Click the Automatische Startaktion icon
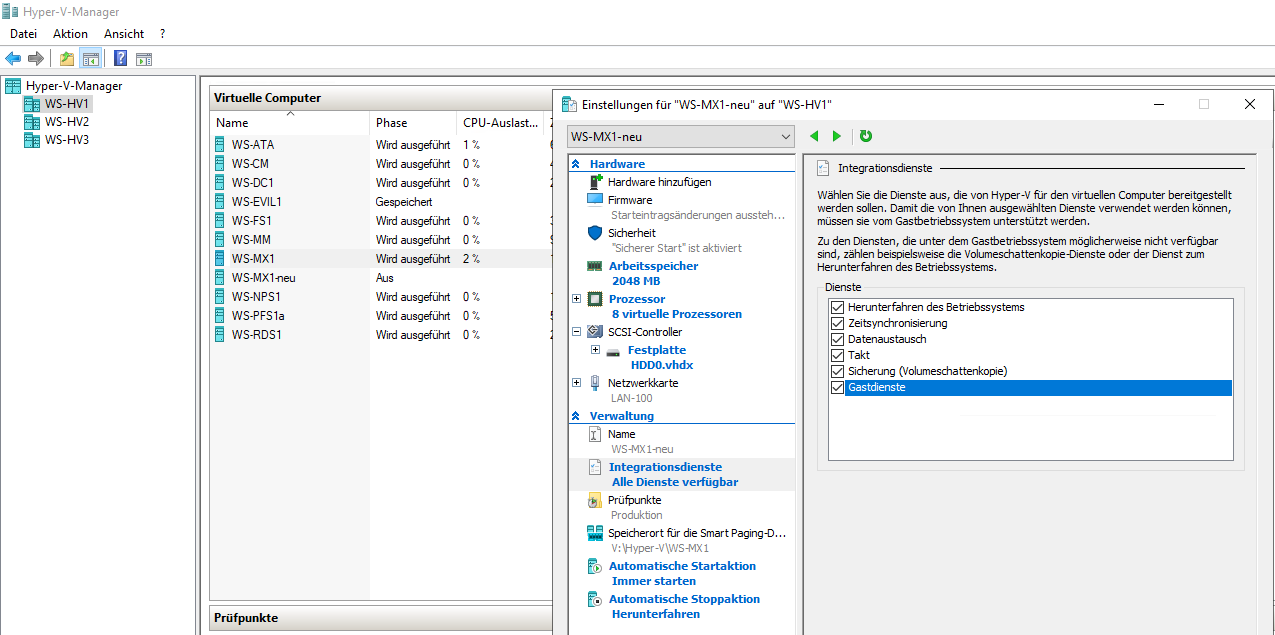The image size is (1275, 635). coord(594,566)
